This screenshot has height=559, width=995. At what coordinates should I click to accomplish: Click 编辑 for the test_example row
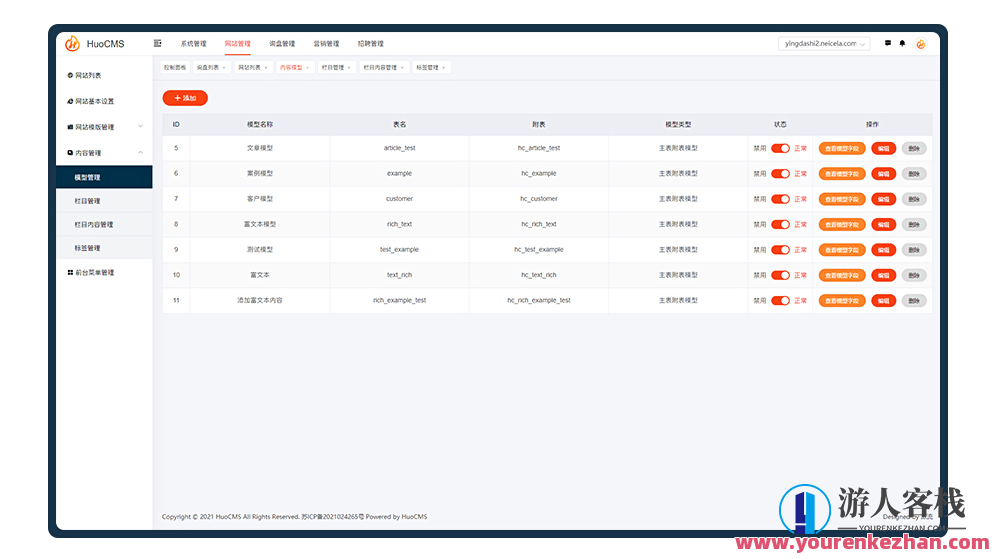[x=884, y=250]
